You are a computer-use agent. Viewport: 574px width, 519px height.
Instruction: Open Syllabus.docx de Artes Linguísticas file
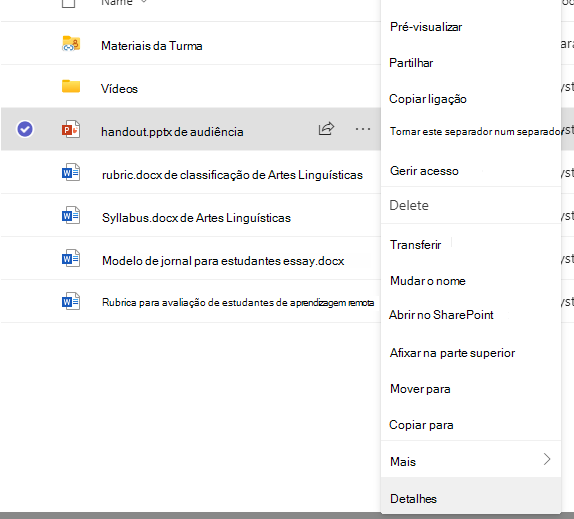tap(196, 218)
